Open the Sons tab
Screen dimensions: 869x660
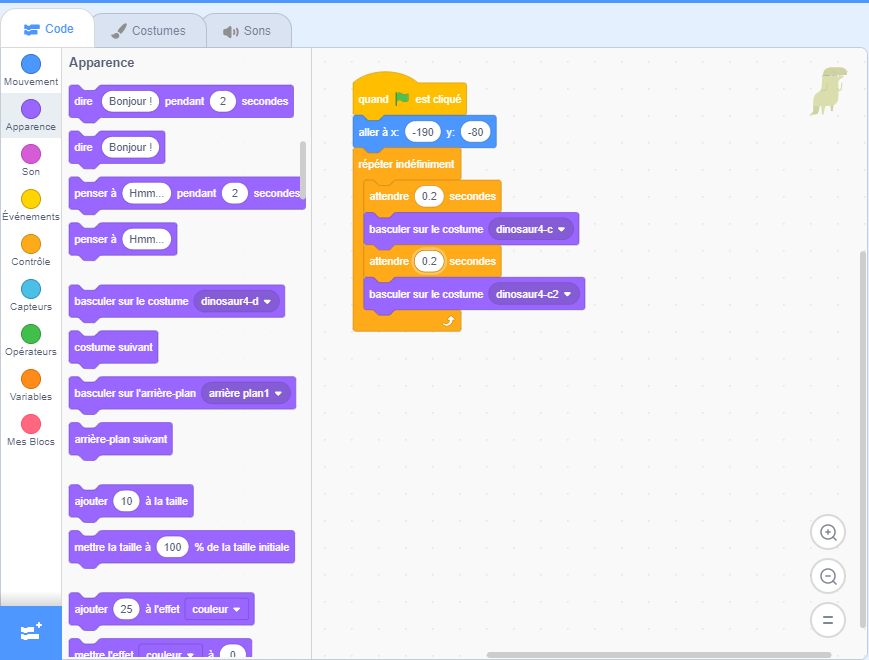[x=248, y=31]
